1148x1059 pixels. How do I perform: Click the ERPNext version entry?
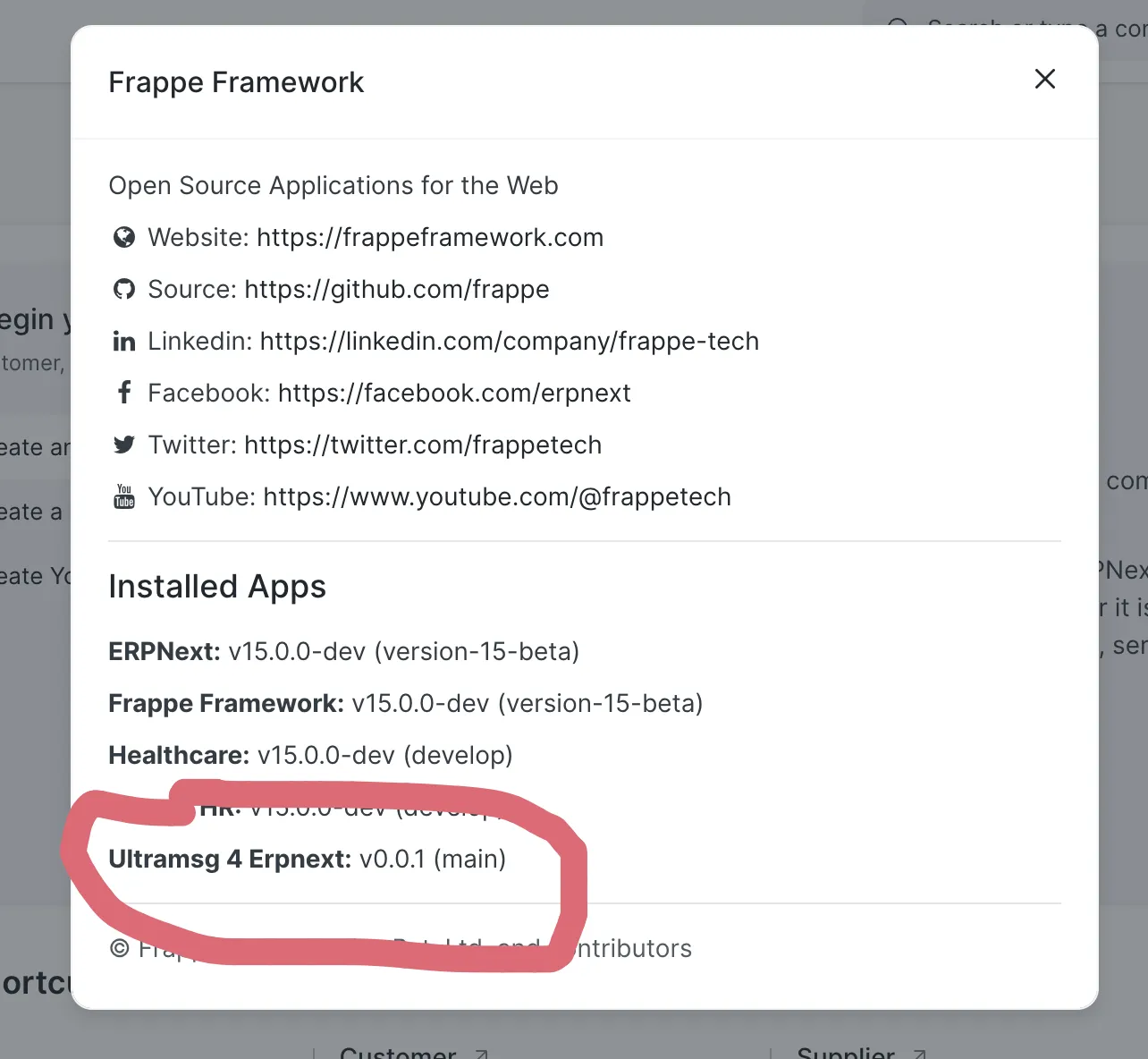coord(344,651)
